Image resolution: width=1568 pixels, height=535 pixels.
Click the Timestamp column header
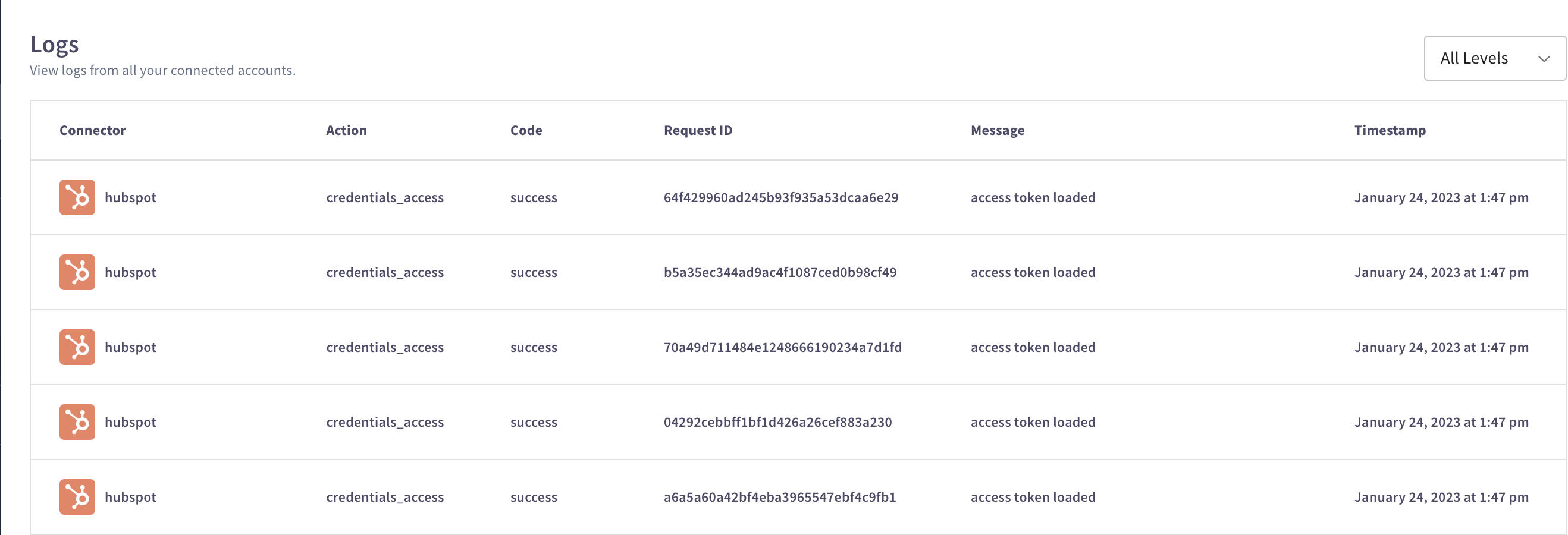1389,130
